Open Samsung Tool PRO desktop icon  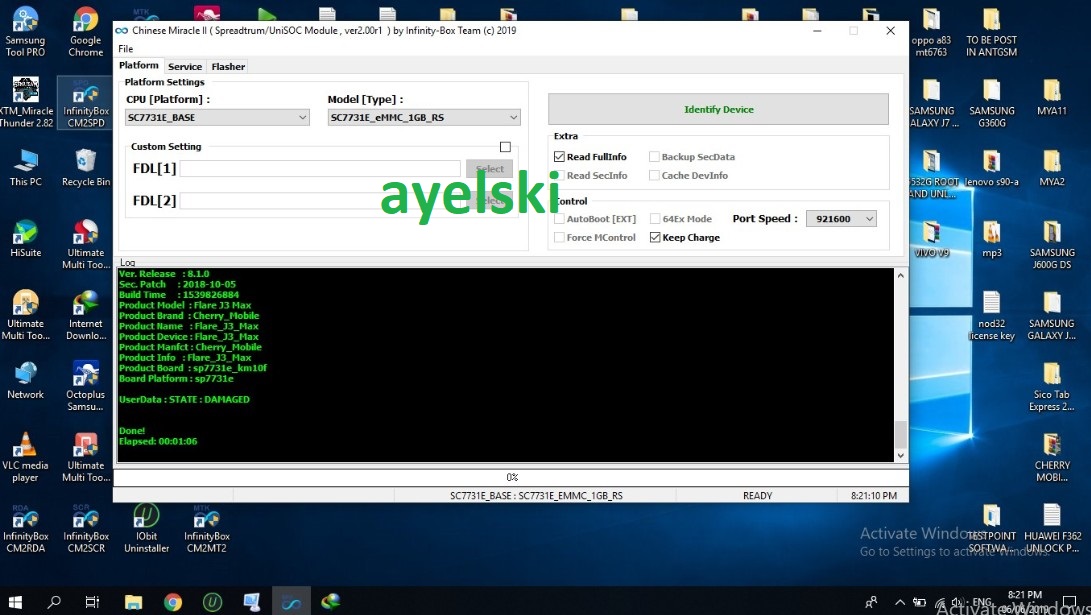point(25,31)
